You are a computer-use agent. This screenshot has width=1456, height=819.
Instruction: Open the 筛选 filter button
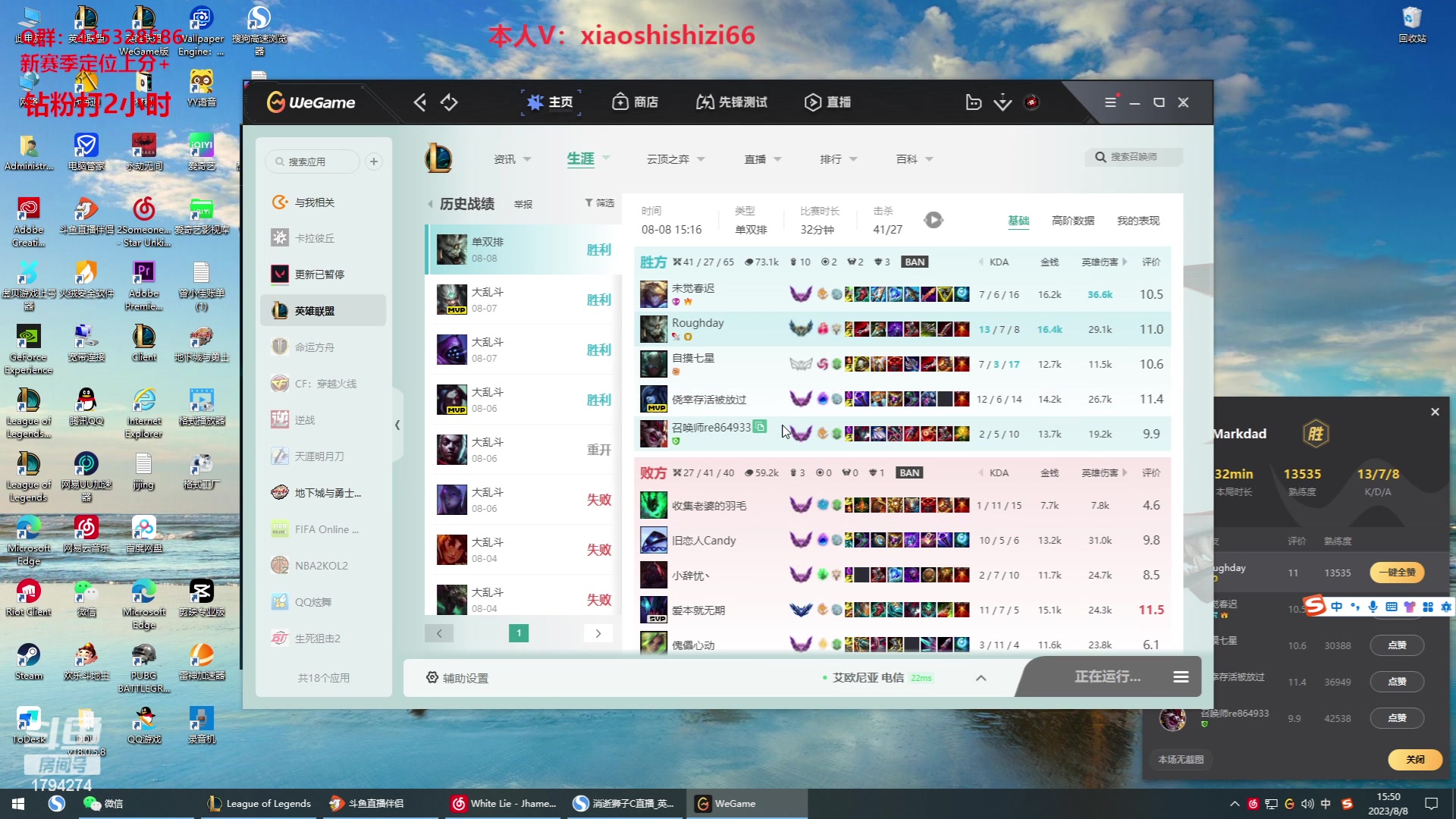[599, 203]
